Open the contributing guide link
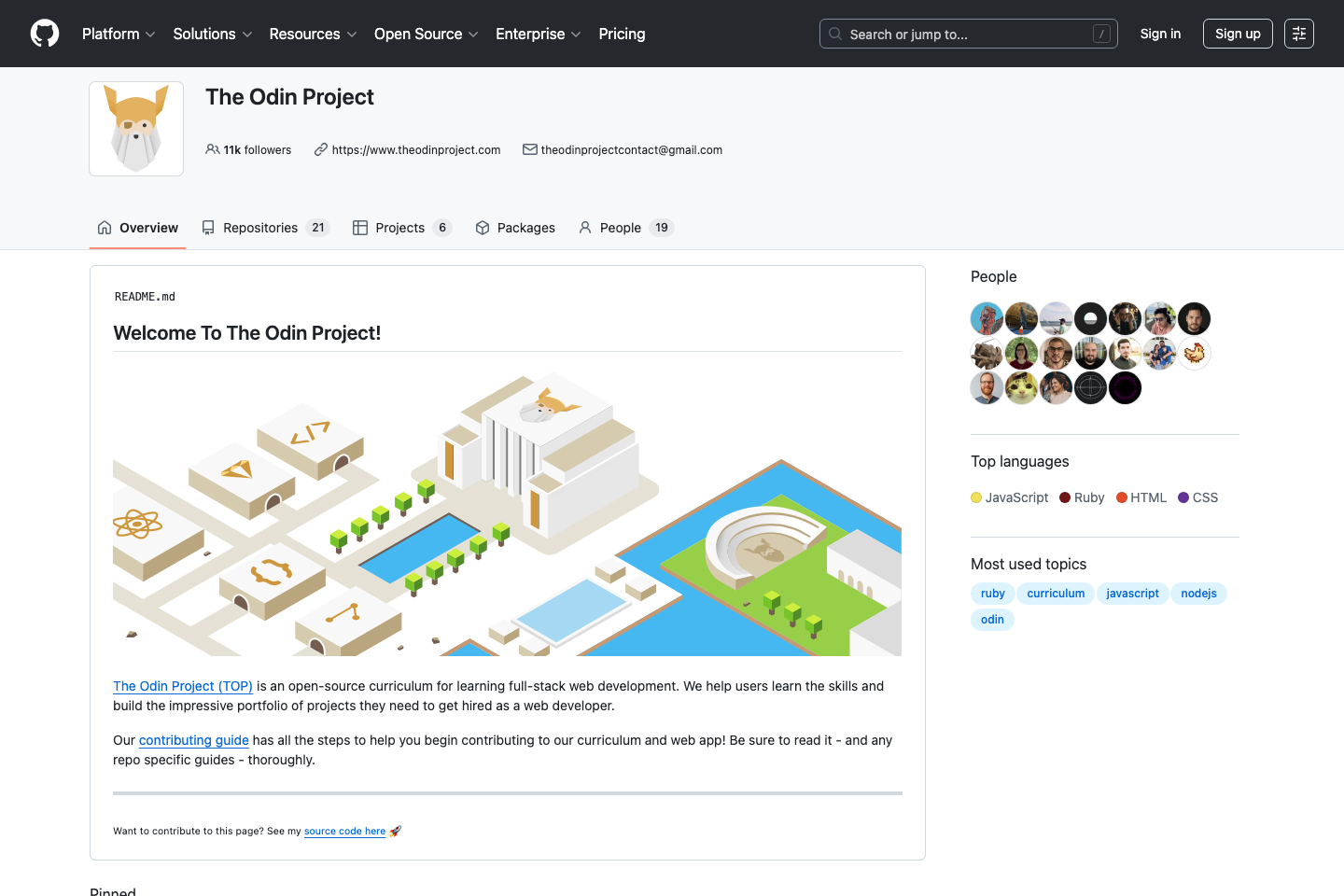1344x896 pixels. (193, 740)
